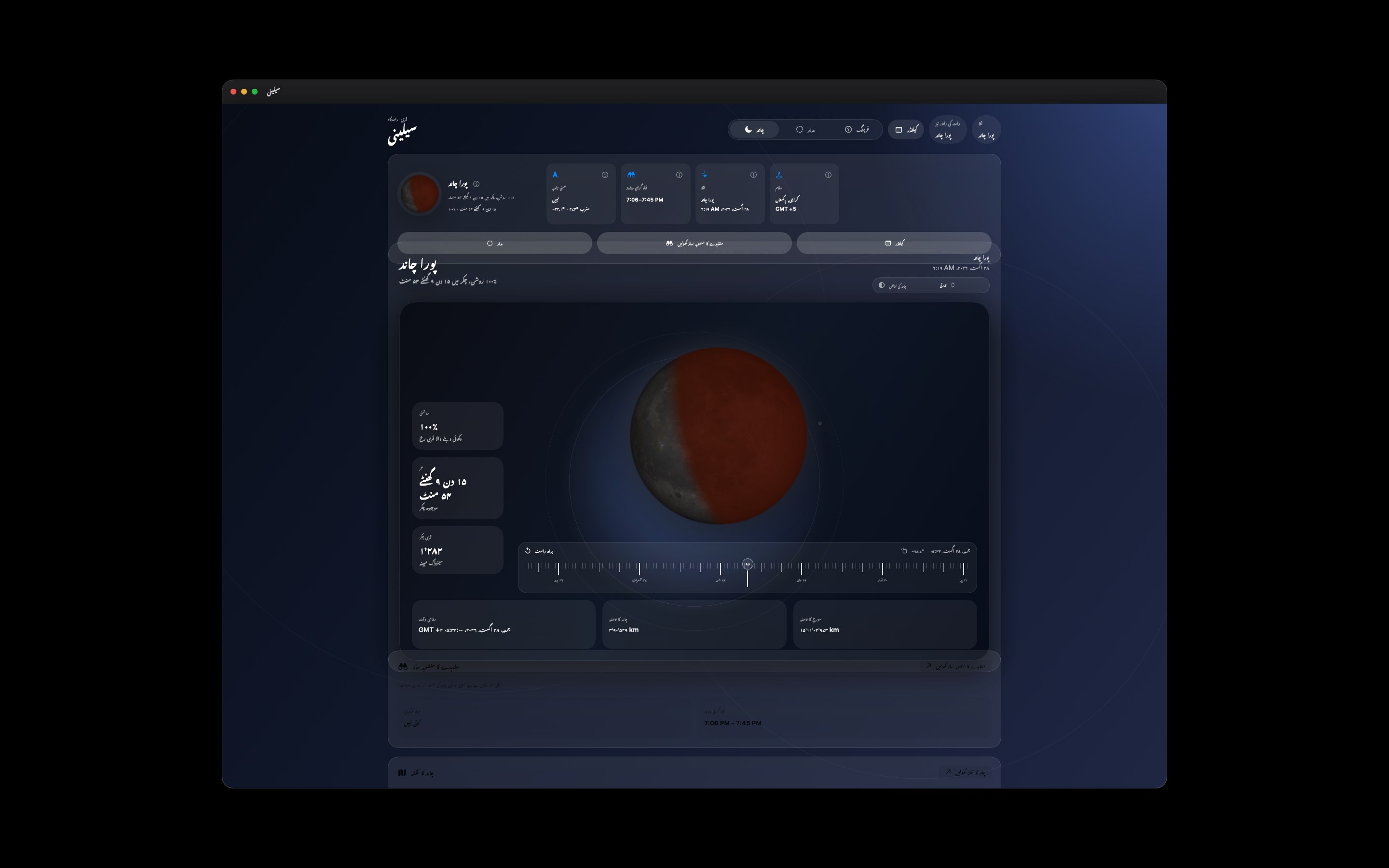The image size is (1389, 868).
Task: Click the timeline scrubber handle
Action: coord(747,564)
